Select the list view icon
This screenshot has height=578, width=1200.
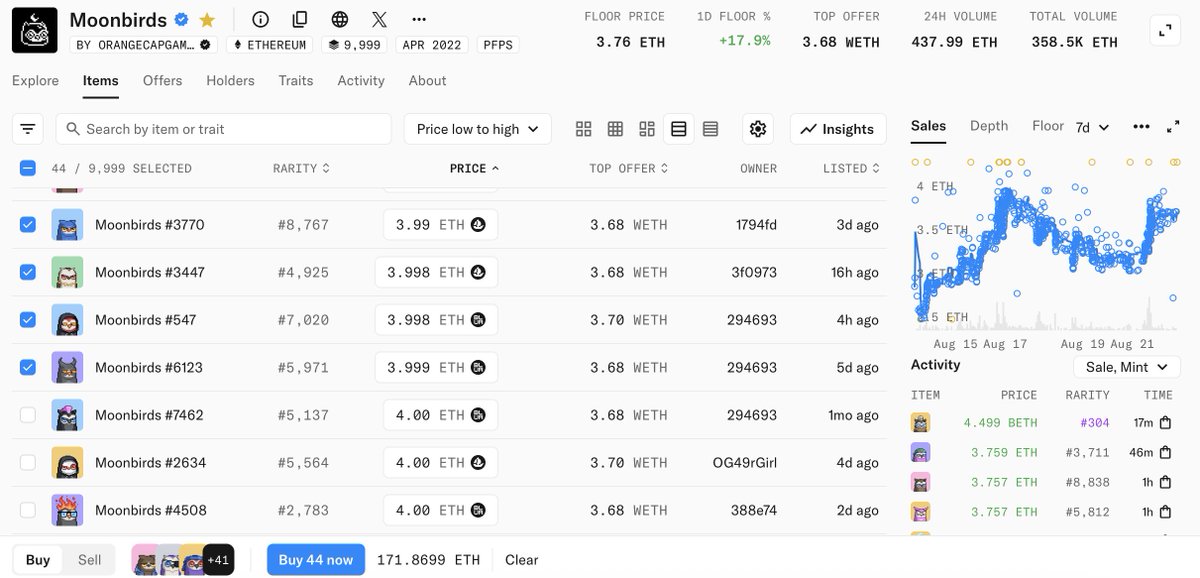tap(679, 129)
